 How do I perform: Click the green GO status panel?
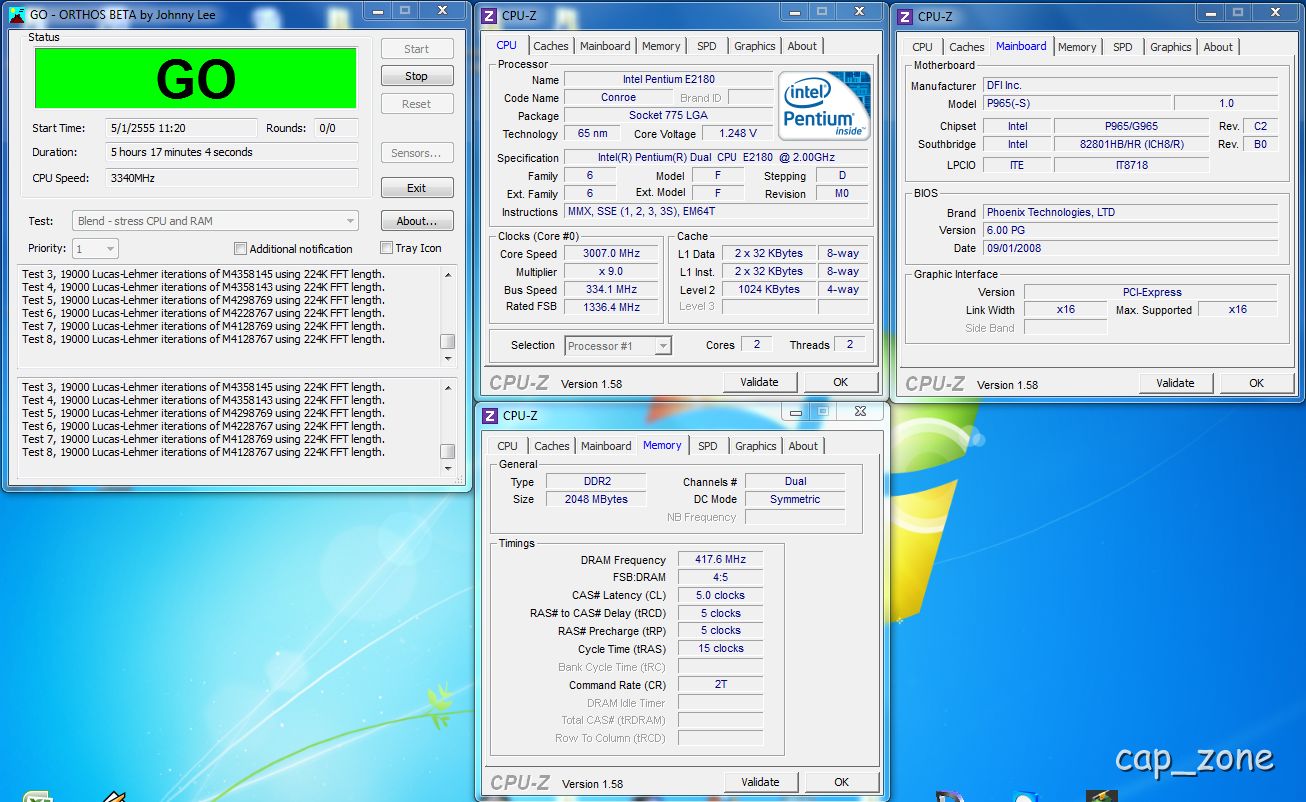pyautogui.click(x=196, y=78)
